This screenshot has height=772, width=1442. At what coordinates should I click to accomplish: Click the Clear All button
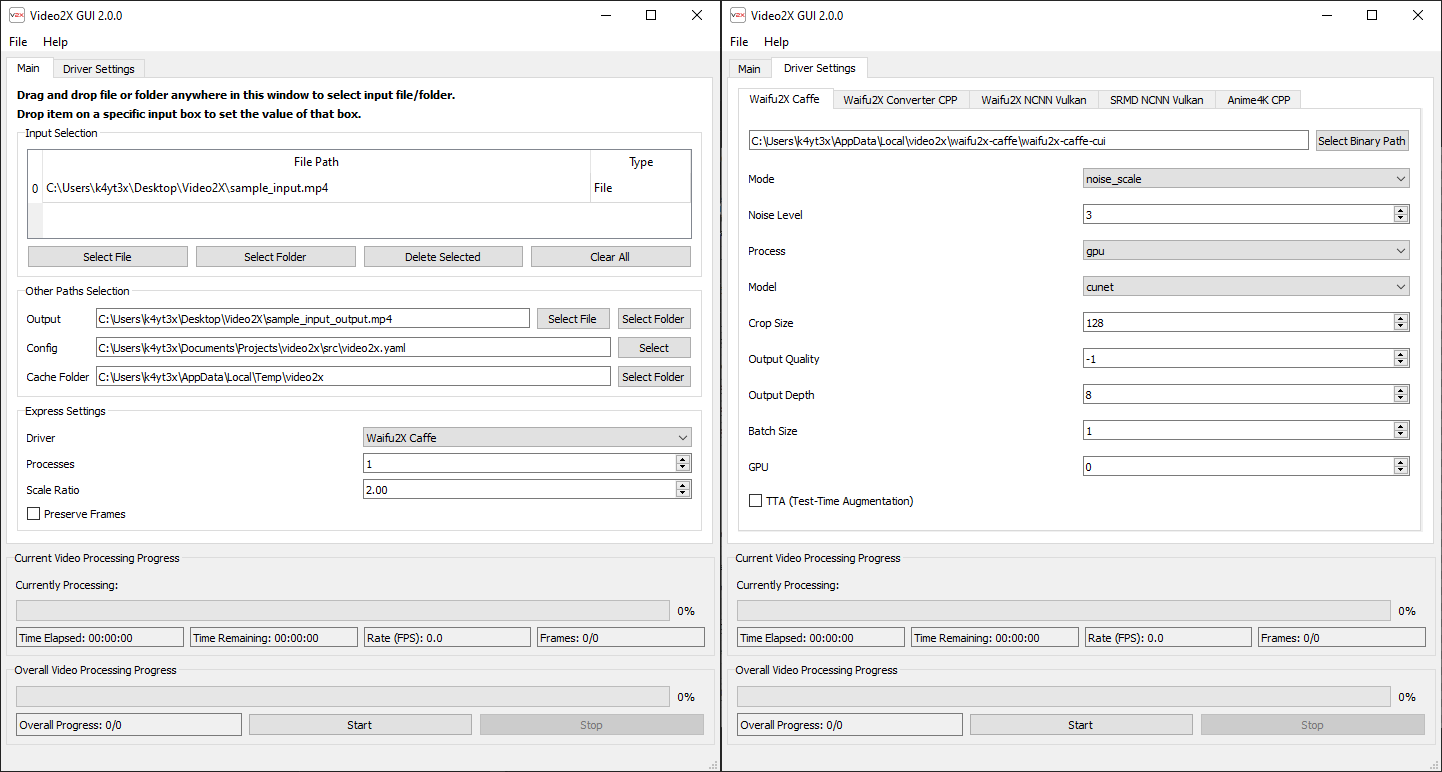[611, 257]
